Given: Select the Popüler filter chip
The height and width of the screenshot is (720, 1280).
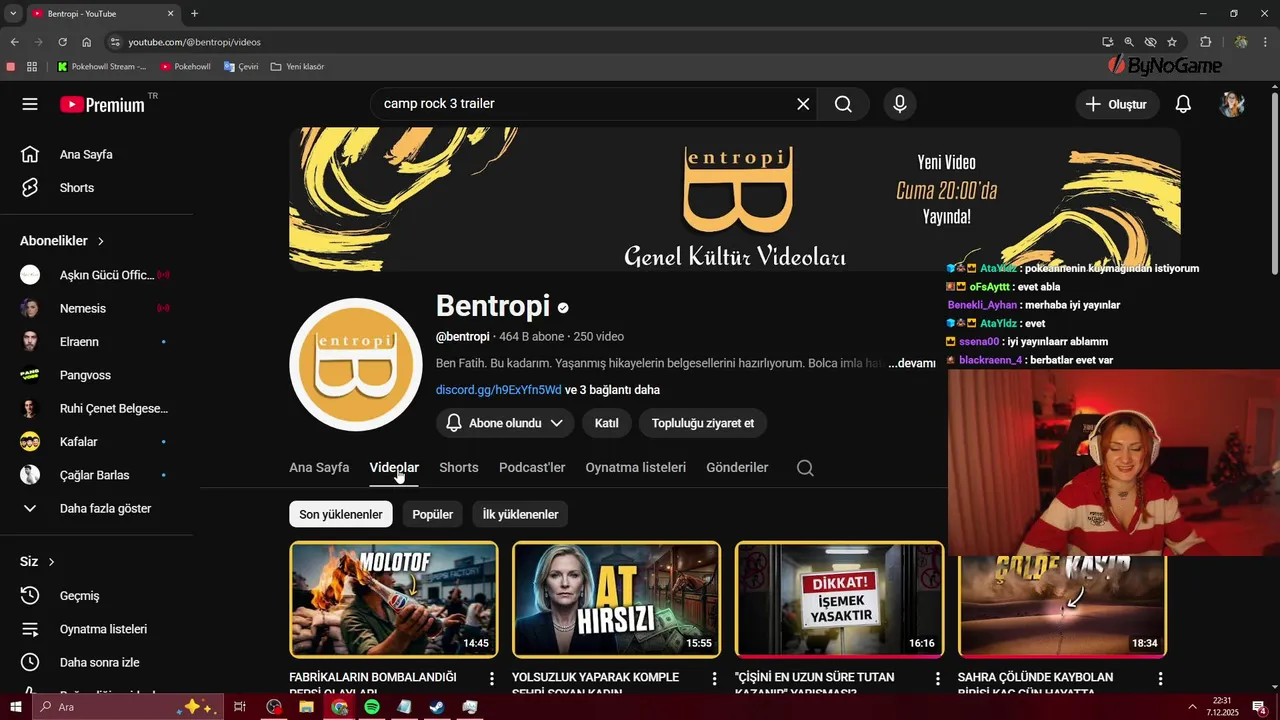Looking at the screenshot, I should [432, 514].
